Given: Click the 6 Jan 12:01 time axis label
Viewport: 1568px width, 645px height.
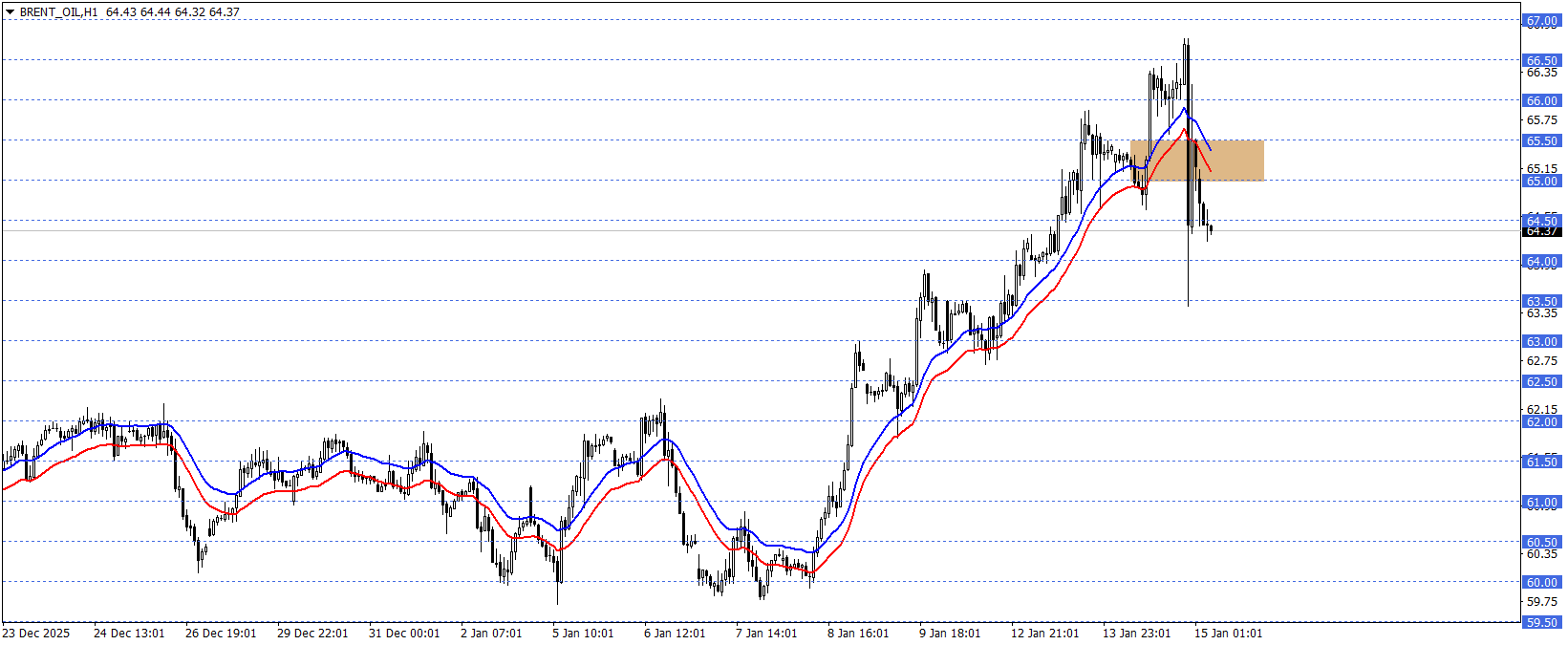Looking at the screenshot, I should point(675,634).
